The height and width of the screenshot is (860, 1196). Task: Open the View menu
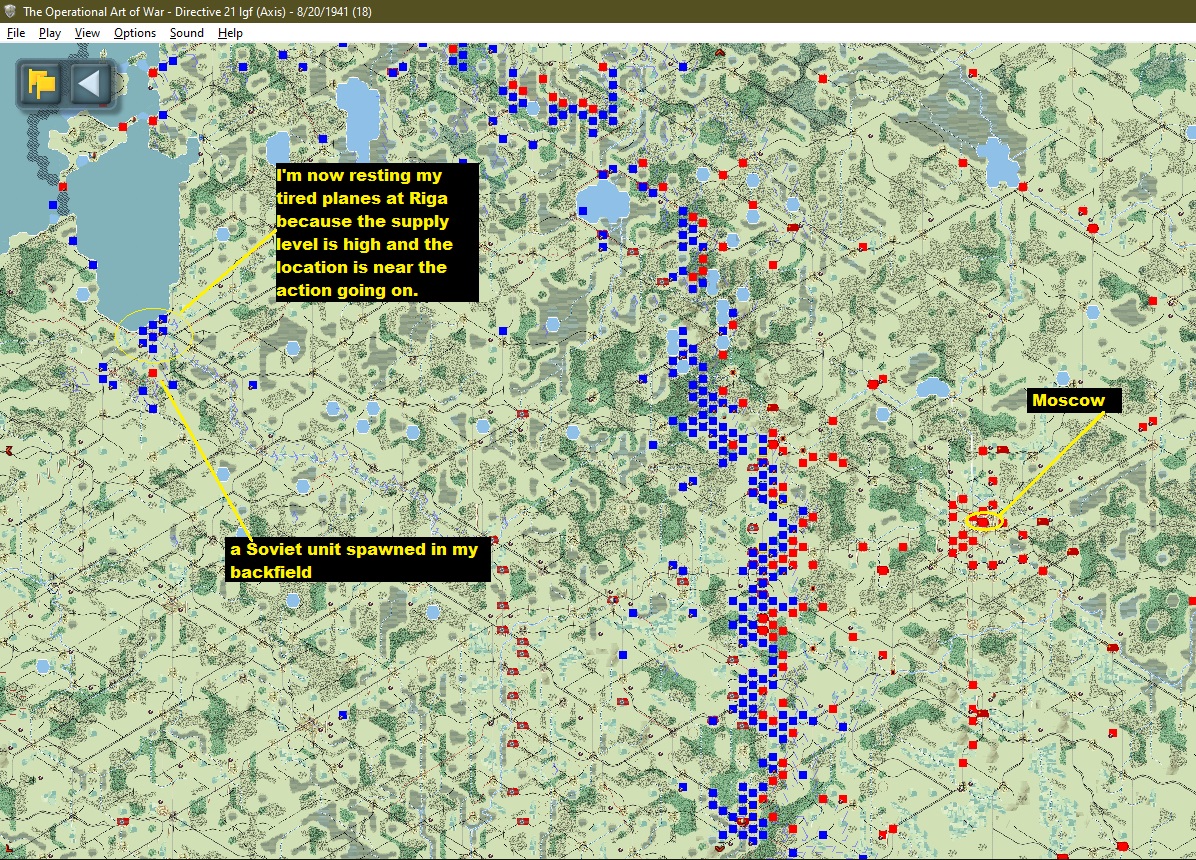(87, 33)
